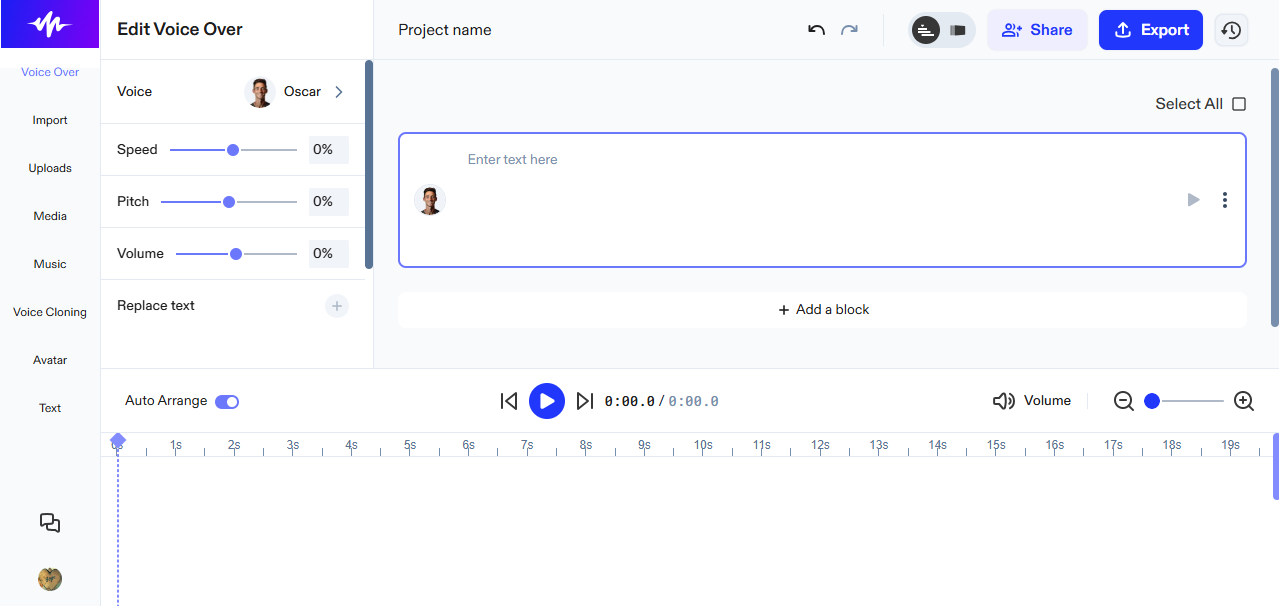Open the plus control next to Replace text
The image size is (1279, 606).
337,306
